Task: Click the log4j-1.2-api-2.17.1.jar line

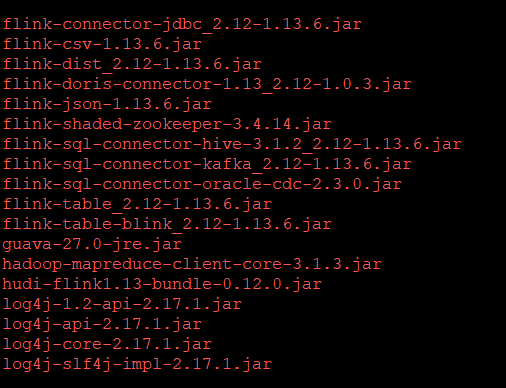Action: 122,305
